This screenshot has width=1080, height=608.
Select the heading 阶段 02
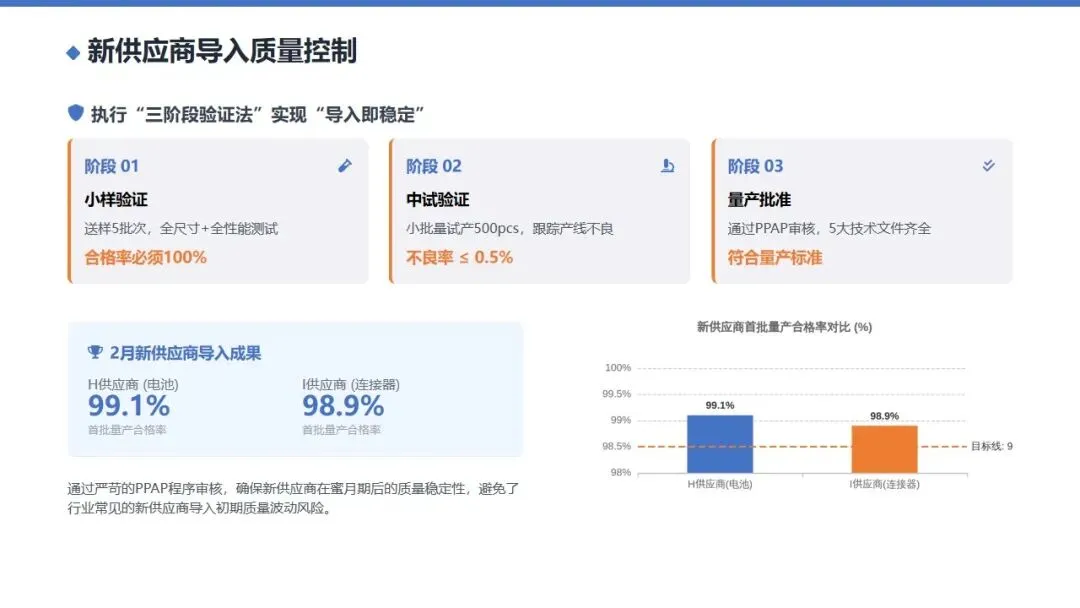(434, 166)
